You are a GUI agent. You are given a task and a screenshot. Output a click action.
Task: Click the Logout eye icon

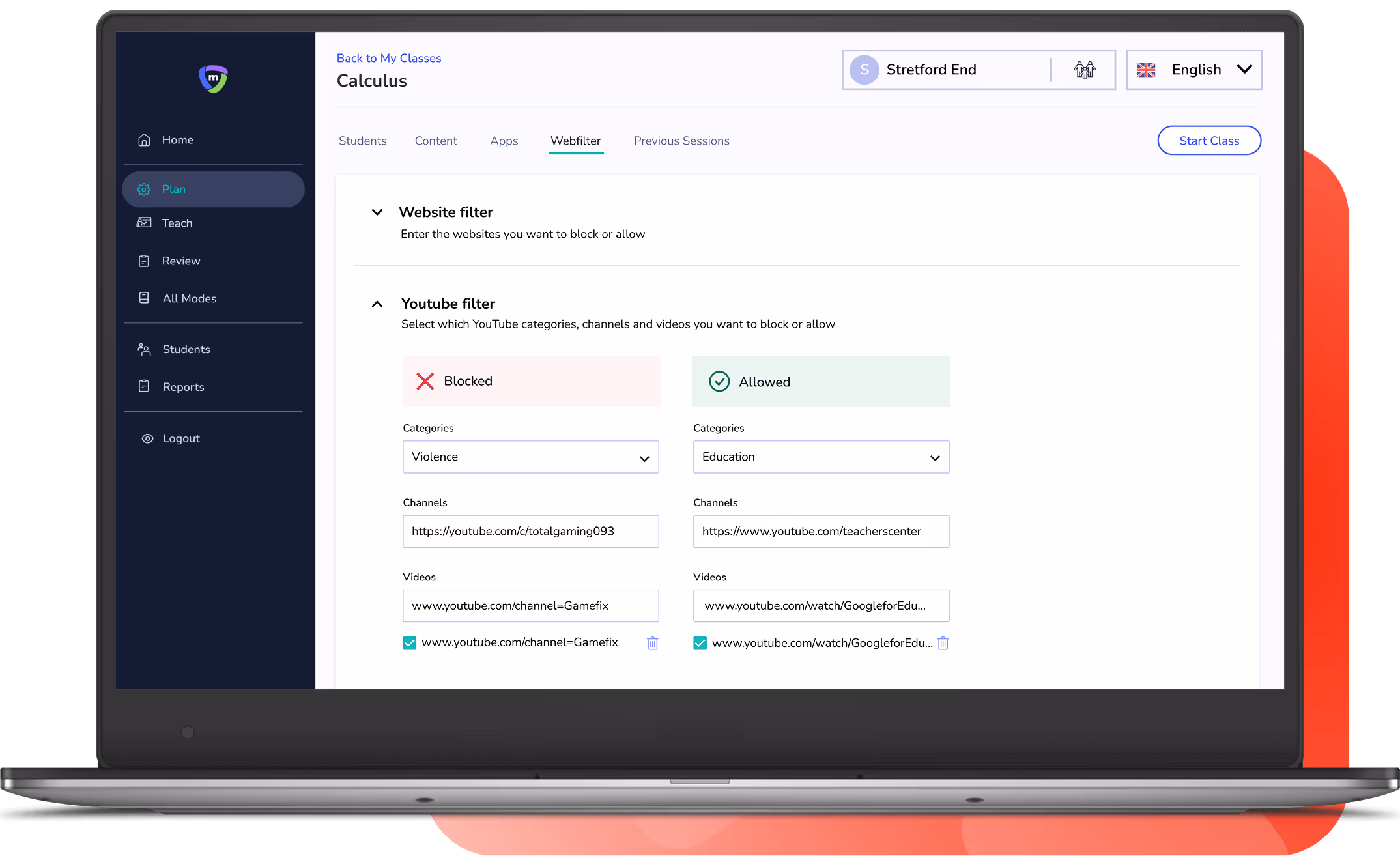pyautogui.click(x=148, y=438)
